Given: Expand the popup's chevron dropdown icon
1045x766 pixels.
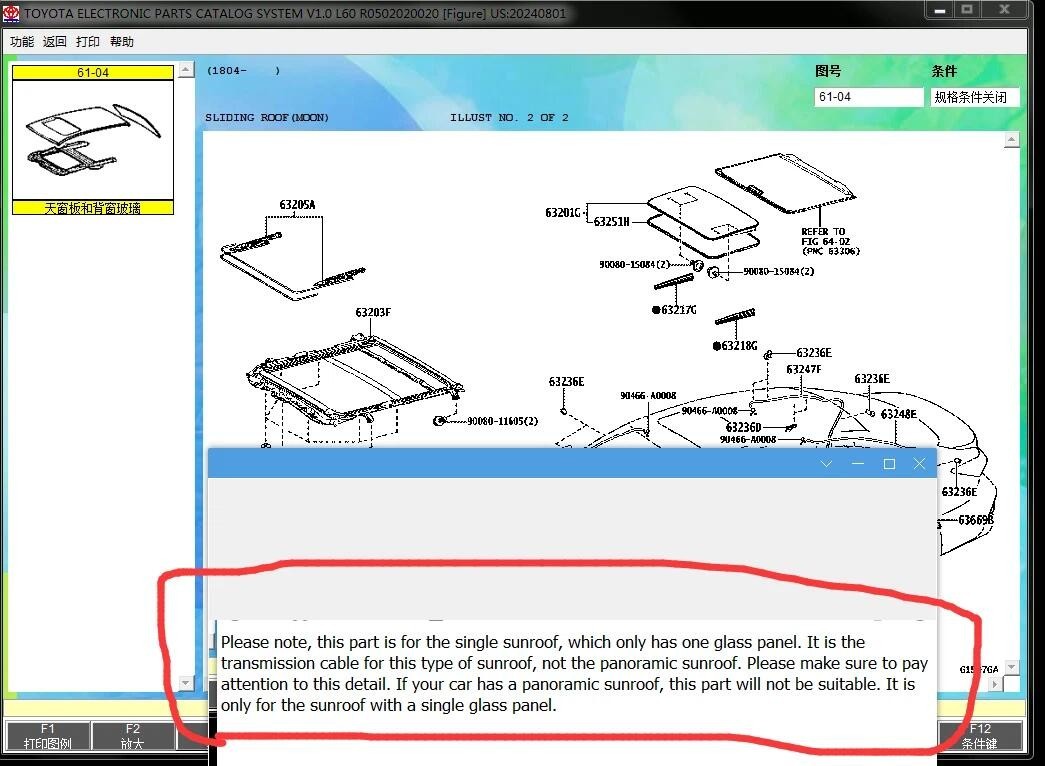Looking at the screenshot, I should click(826, 463).
